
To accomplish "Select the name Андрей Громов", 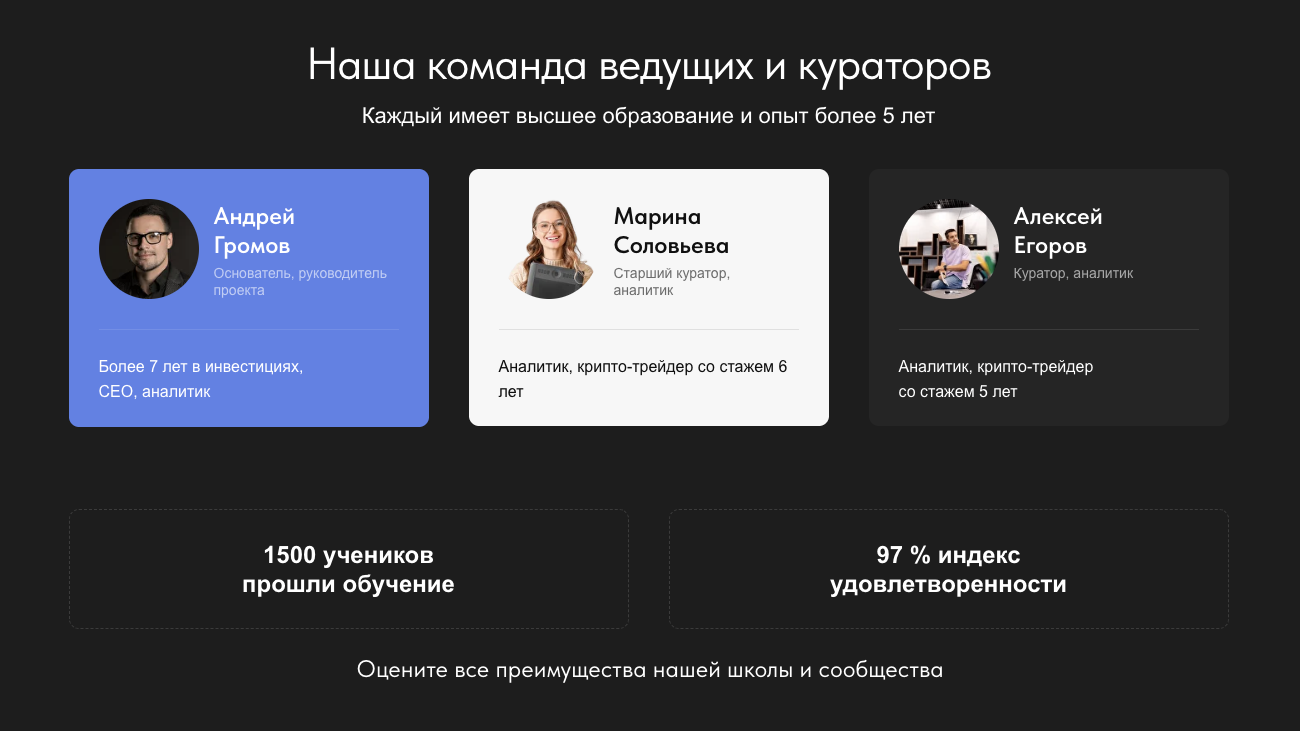I will 254,231.
